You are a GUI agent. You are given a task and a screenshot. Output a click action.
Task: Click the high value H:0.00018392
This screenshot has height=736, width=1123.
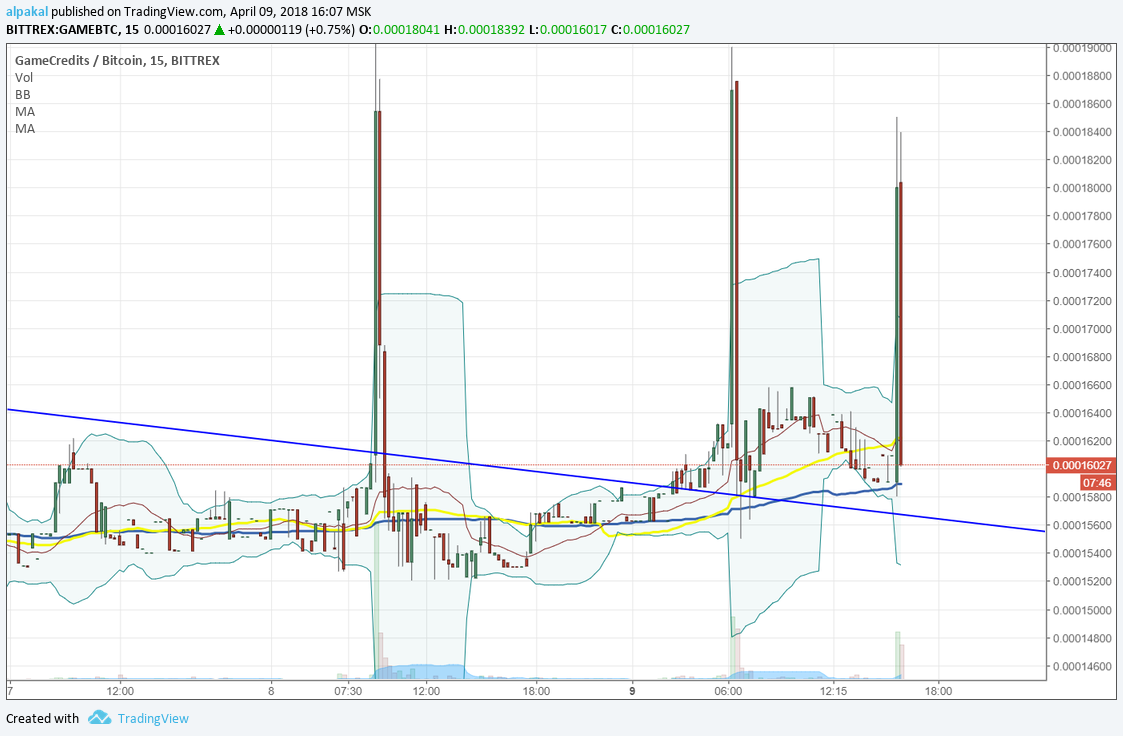click(x=484, y=29)
